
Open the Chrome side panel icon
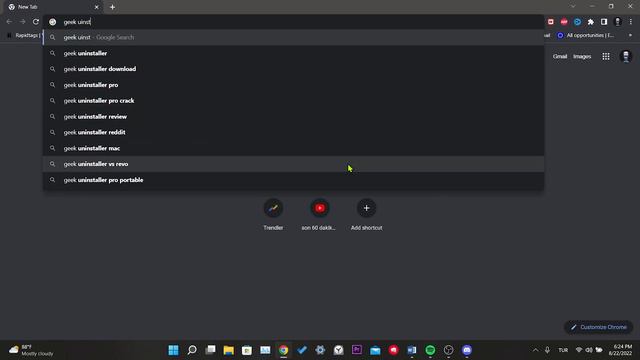tap(604, 22)
